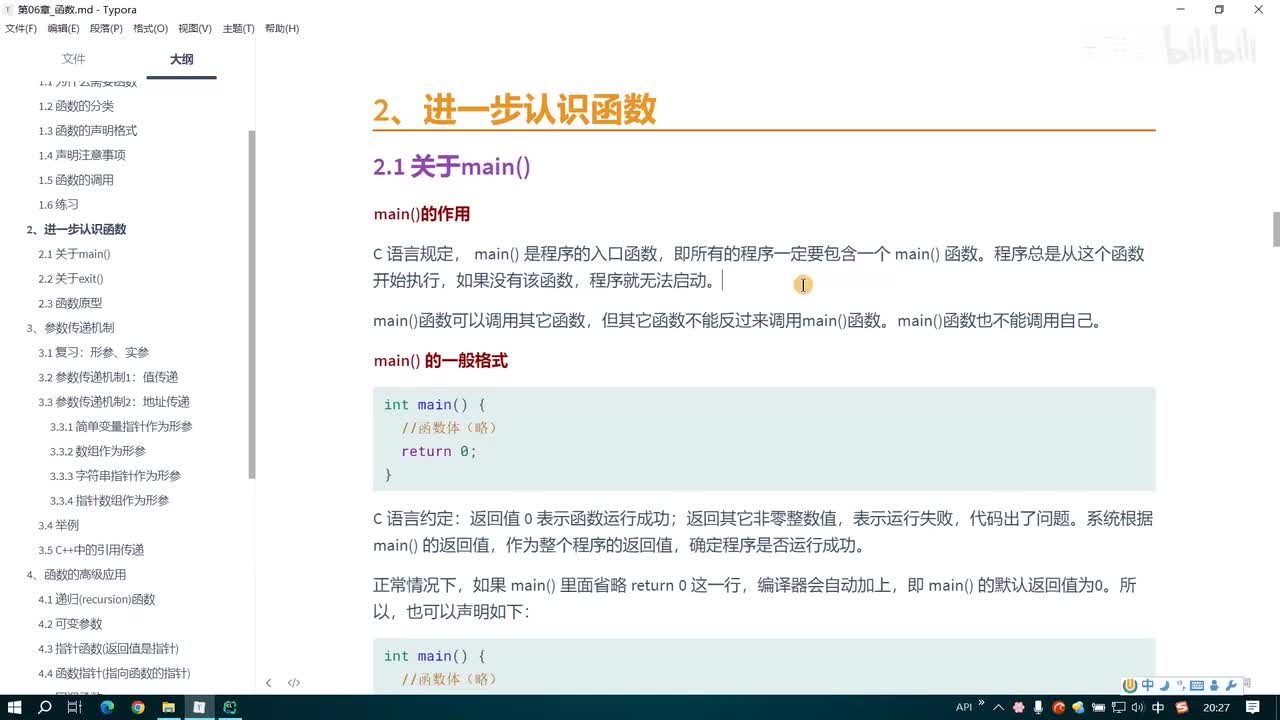The height and width of the screenshot is (720, 1280).
Task: Collapse the sidebar with the arrow icon
Action: [268, 683]
